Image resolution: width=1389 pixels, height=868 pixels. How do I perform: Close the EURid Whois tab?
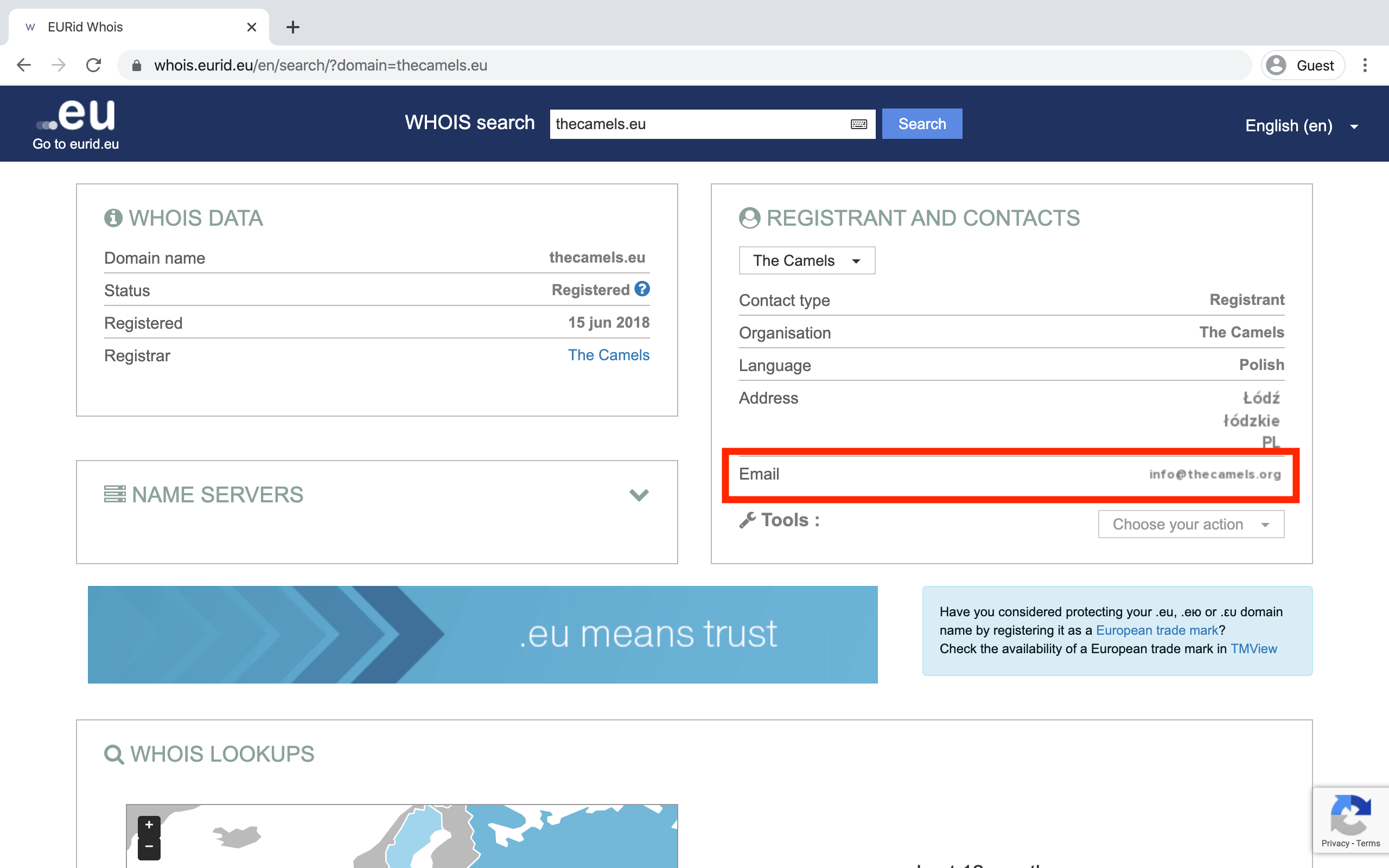251,27
